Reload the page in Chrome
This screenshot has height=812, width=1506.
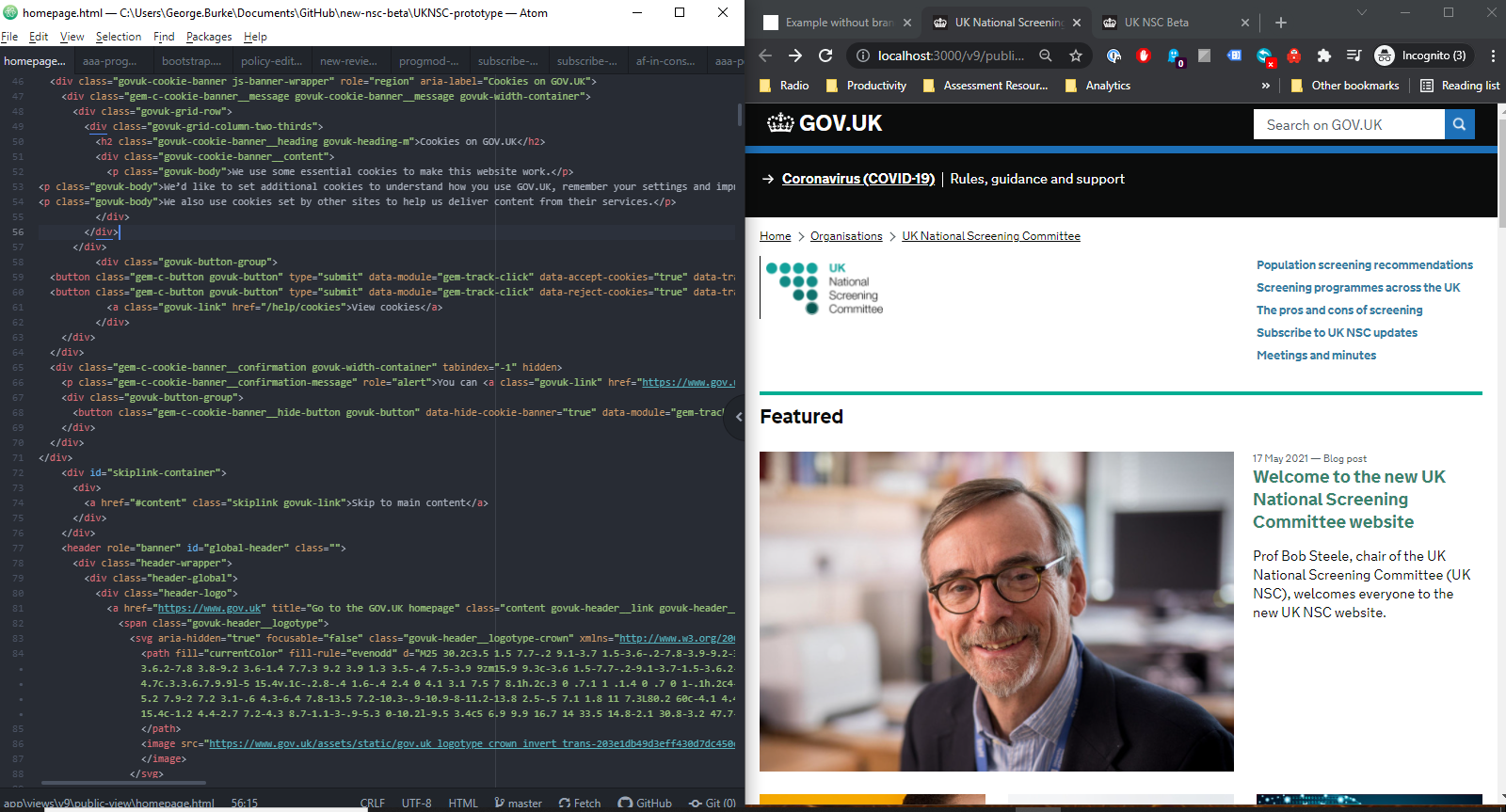click(x=825, y=56)
